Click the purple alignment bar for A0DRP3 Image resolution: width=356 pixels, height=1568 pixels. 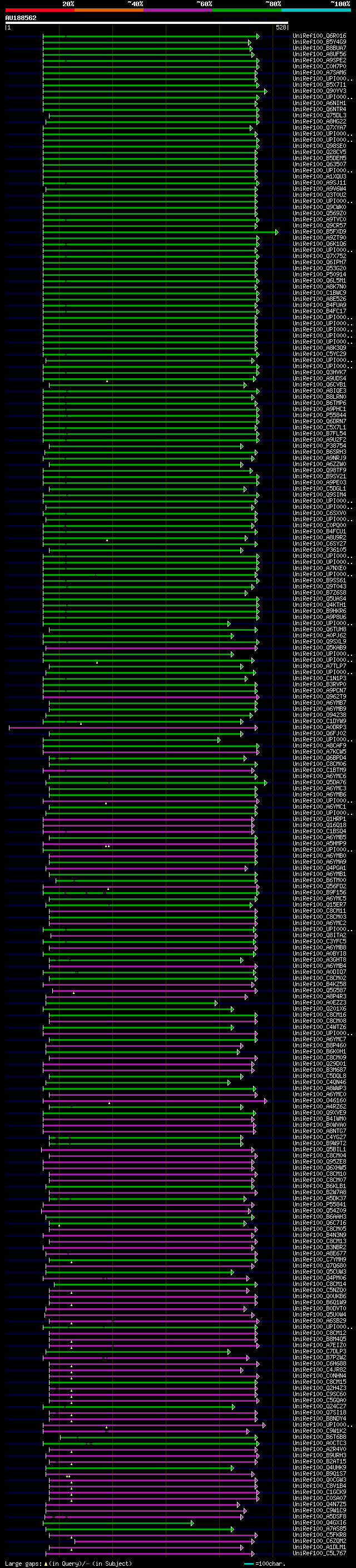[133, 728]
